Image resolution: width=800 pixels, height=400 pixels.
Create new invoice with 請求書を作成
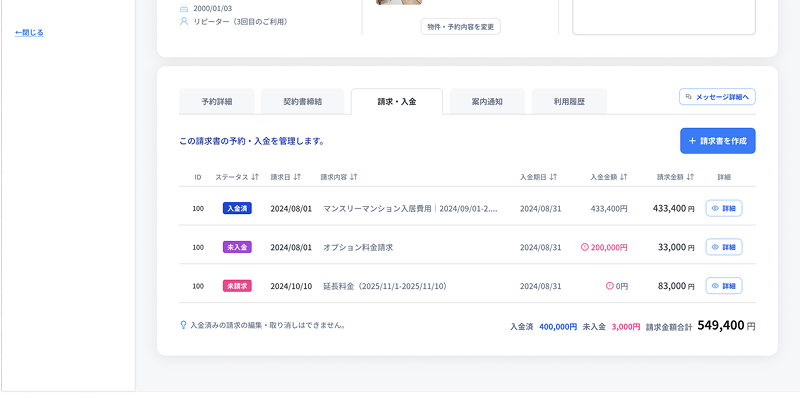pyautogui.click(x=717, y=141)
